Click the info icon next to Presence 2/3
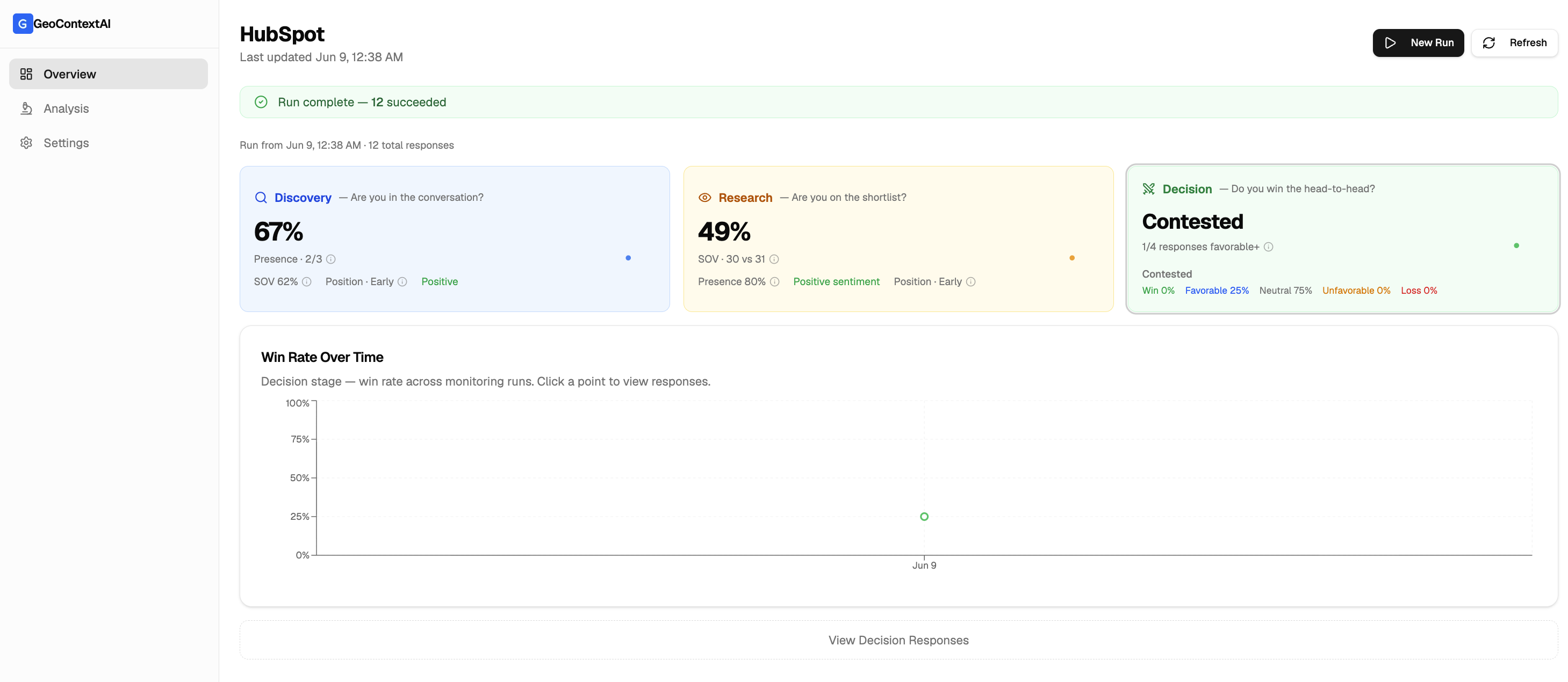1568x682 pixels. (x=331, y=259)
